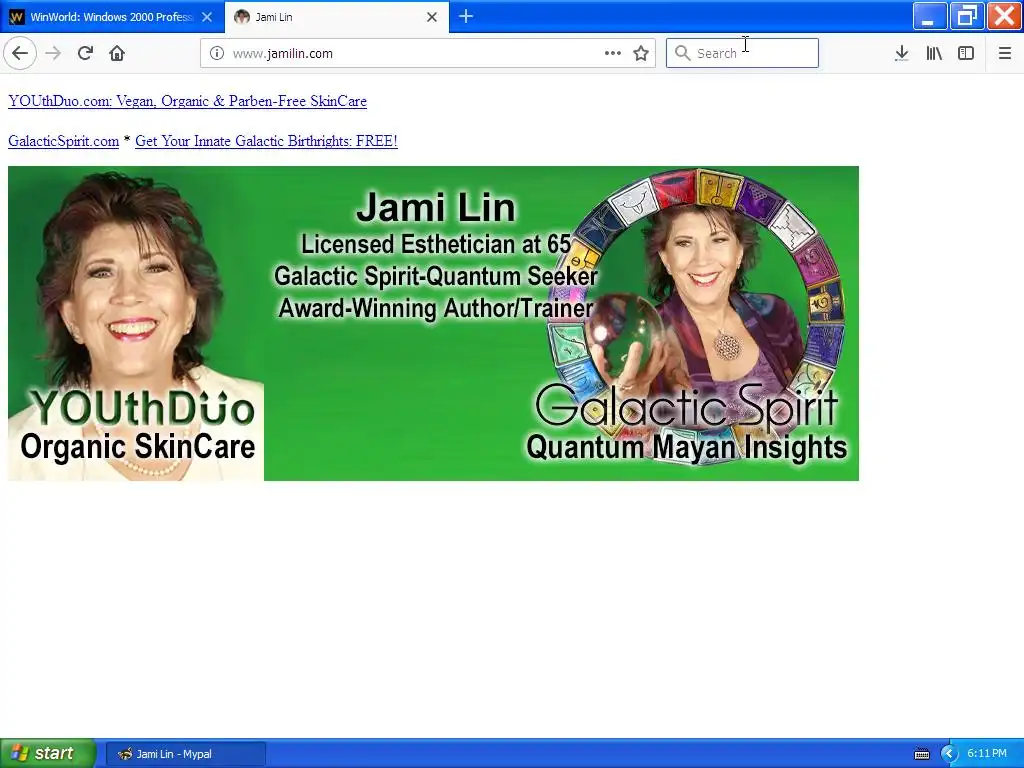Click the forward navigation arrow
This screenshot has height=768, width=1024.
pos(53,53)
